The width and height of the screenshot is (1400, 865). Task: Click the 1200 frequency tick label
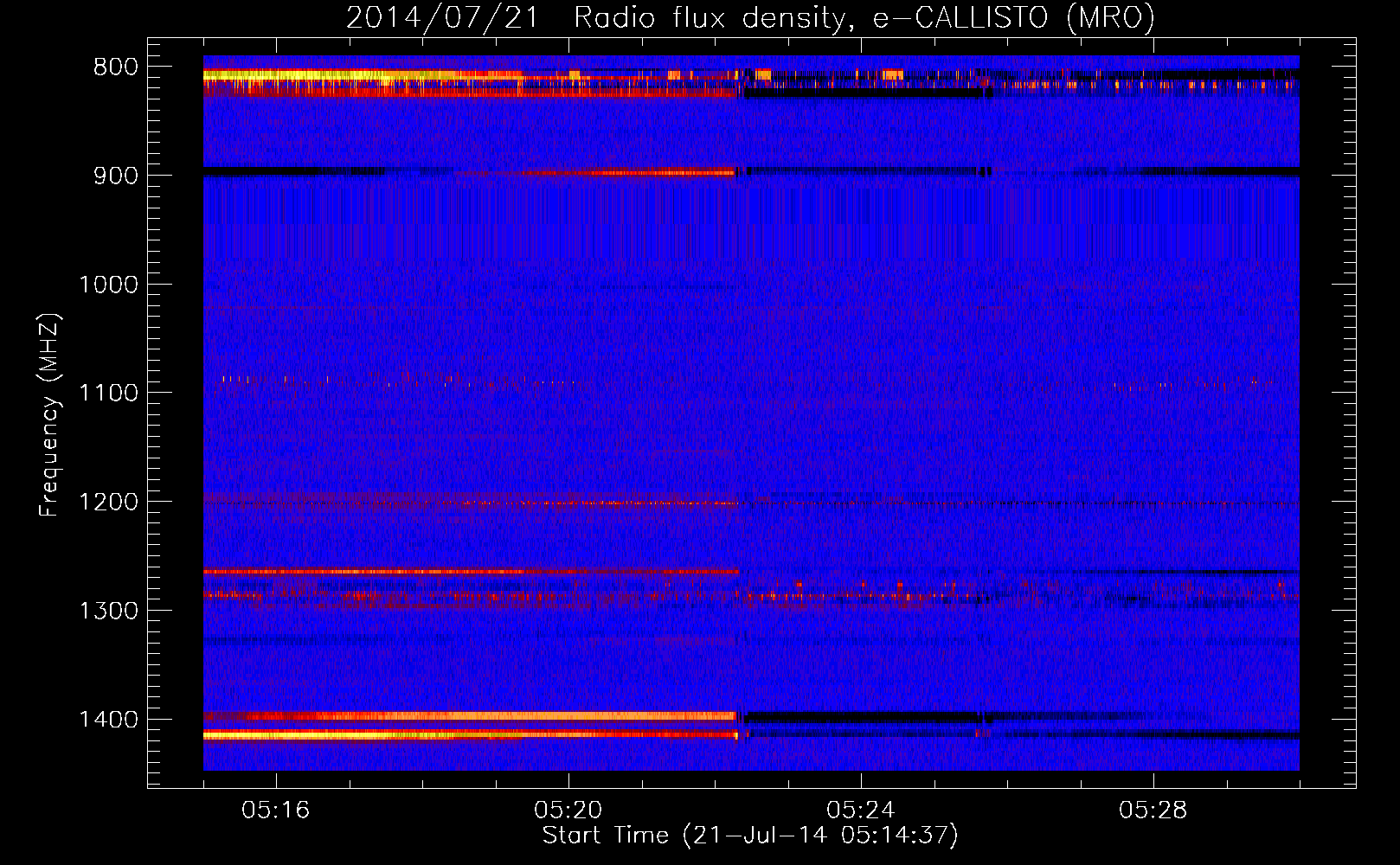108,502
